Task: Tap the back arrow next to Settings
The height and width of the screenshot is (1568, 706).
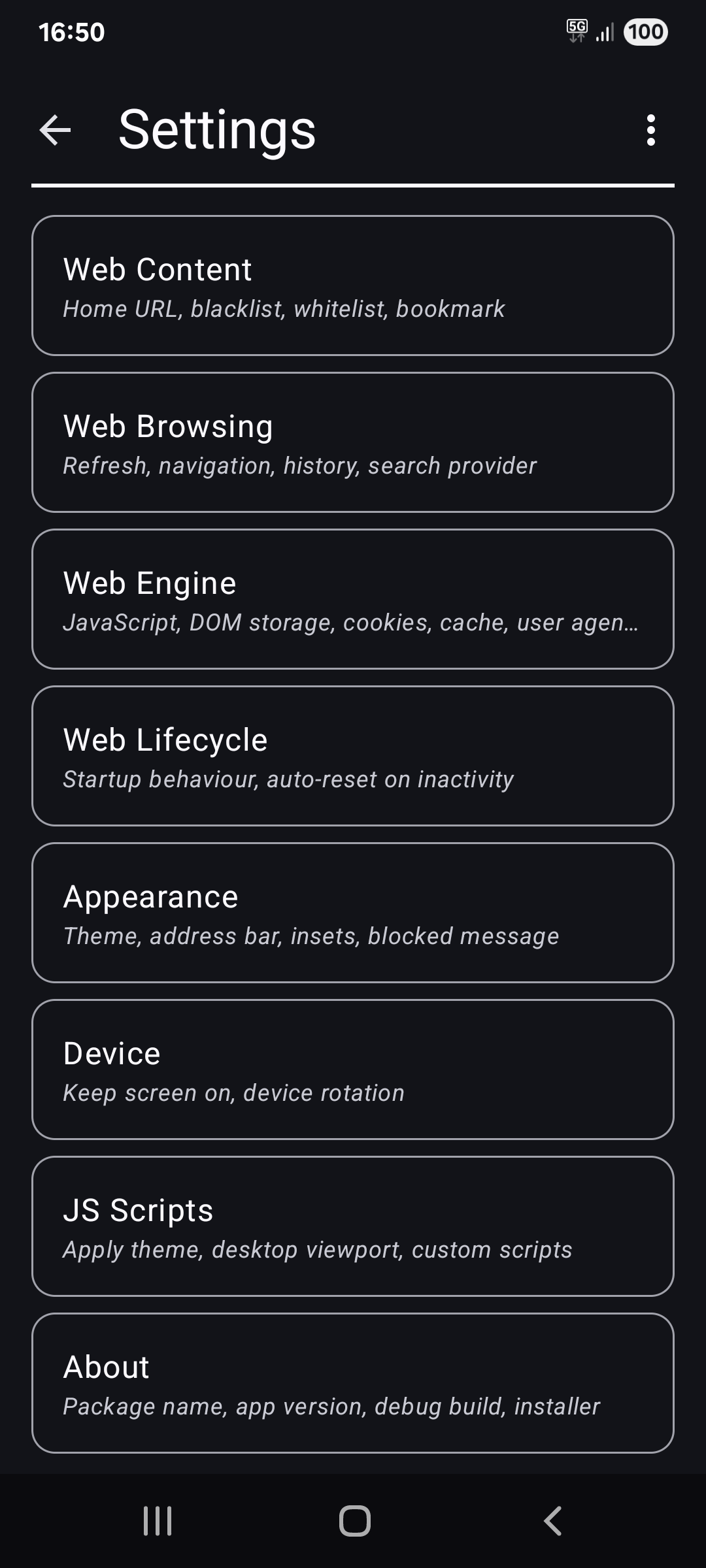Action: pos(55,130)
